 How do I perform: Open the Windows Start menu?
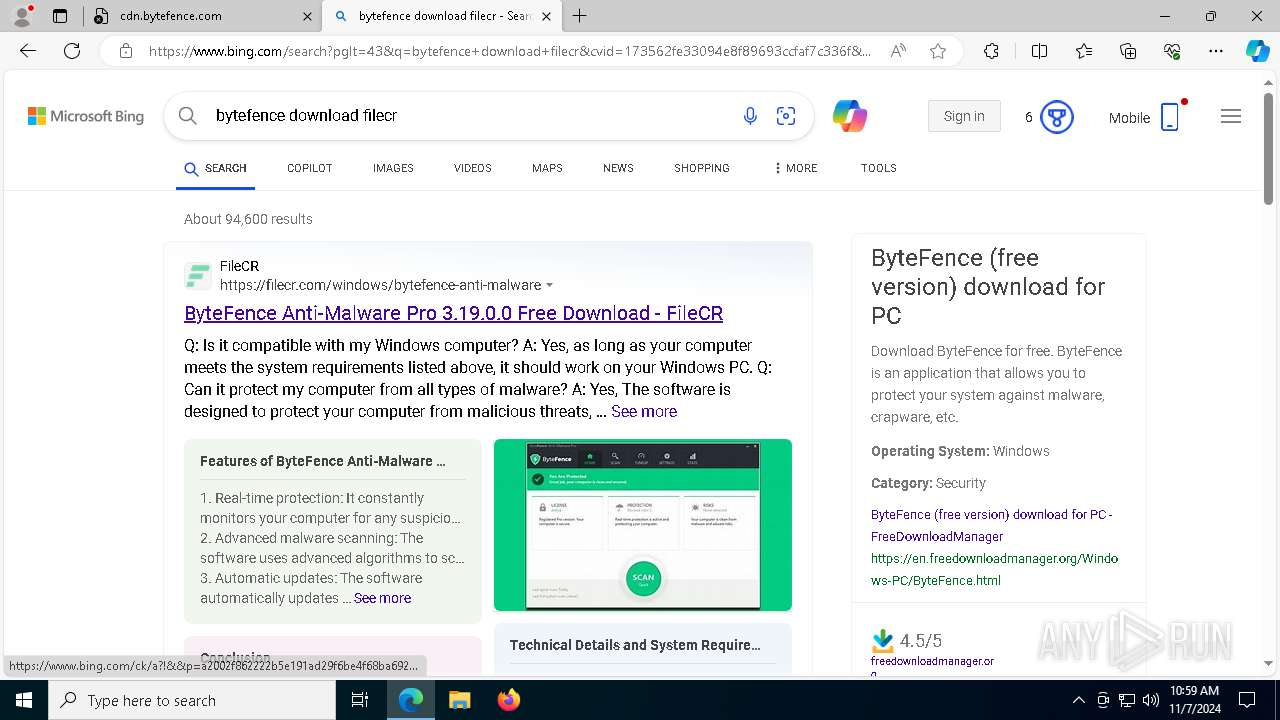pos(23,700)
